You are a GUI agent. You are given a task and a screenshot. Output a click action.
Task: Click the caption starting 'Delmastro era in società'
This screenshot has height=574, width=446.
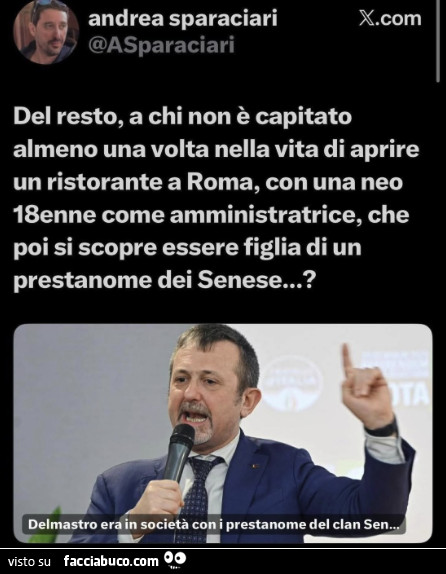(214, 525)
